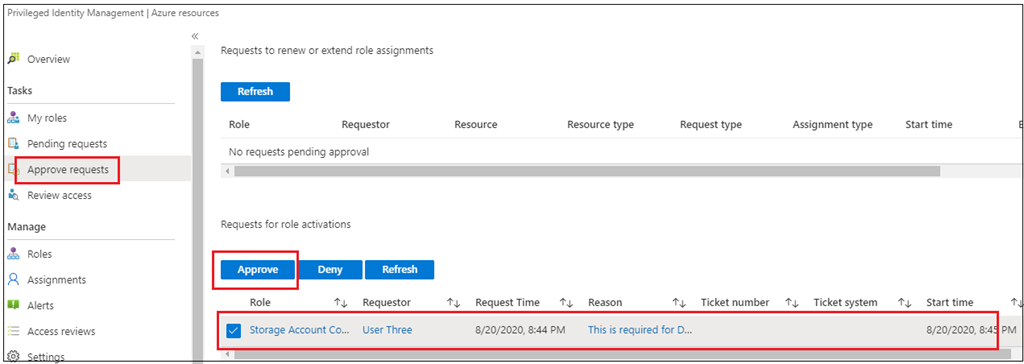Open the Storage Account Co... role link

pos(300,330)
